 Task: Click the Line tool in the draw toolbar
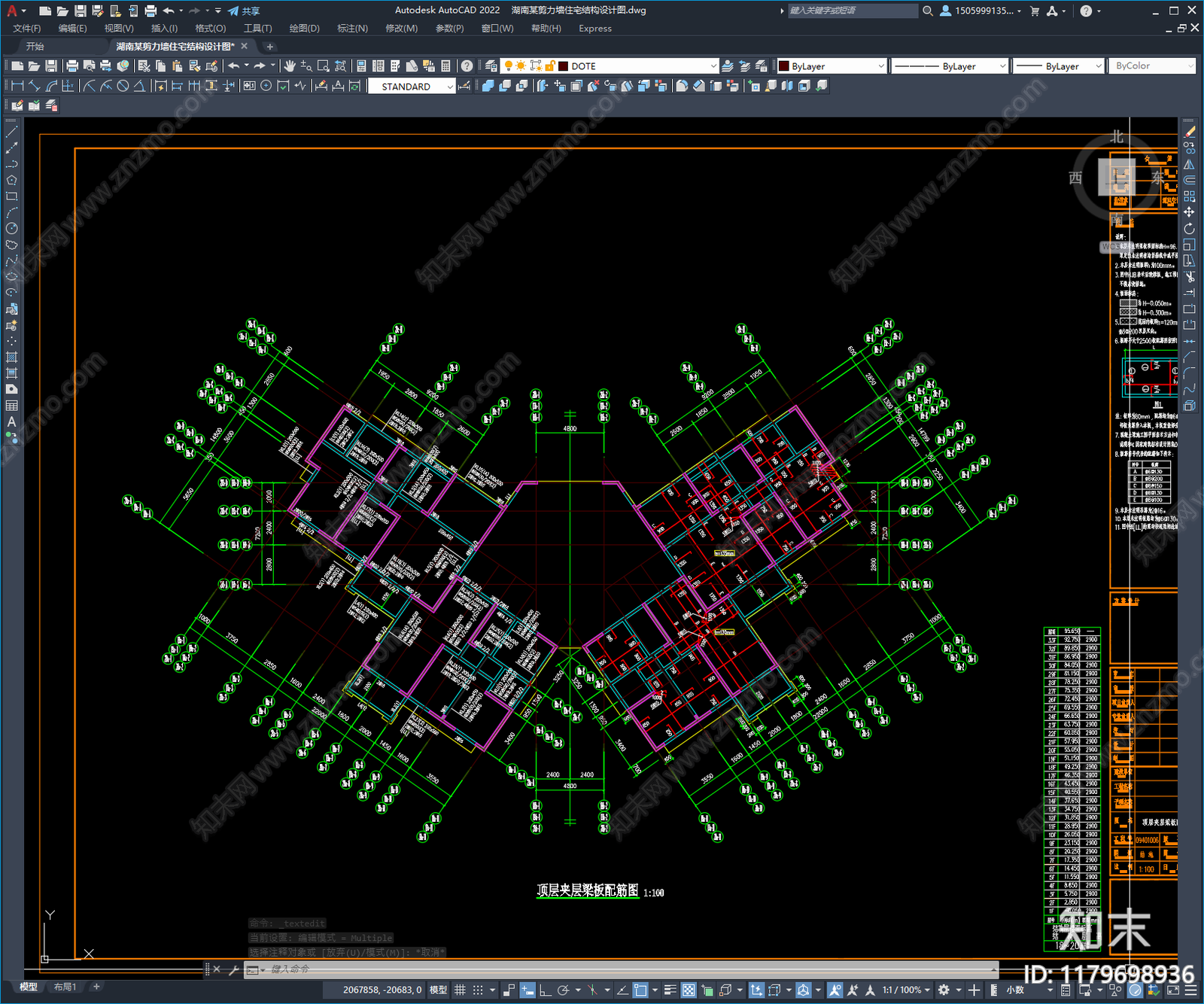[11, 132]
